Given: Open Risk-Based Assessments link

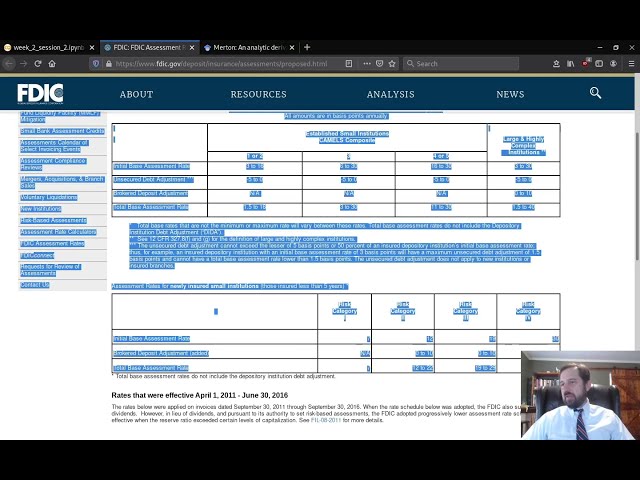Looking at the screenshot, I should coord(53,220).
